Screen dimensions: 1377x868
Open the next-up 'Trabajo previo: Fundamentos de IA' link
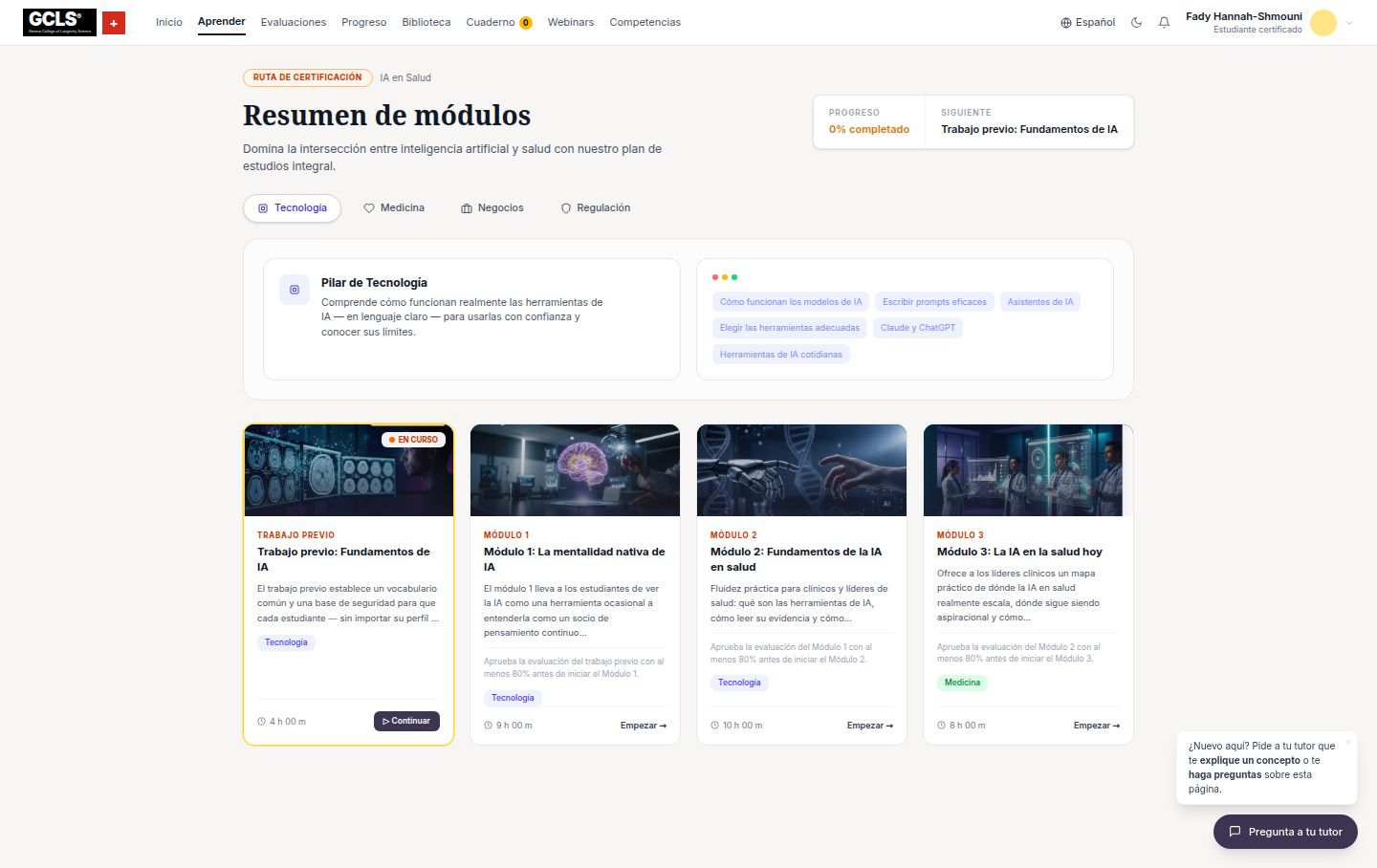coord(1029,129)
